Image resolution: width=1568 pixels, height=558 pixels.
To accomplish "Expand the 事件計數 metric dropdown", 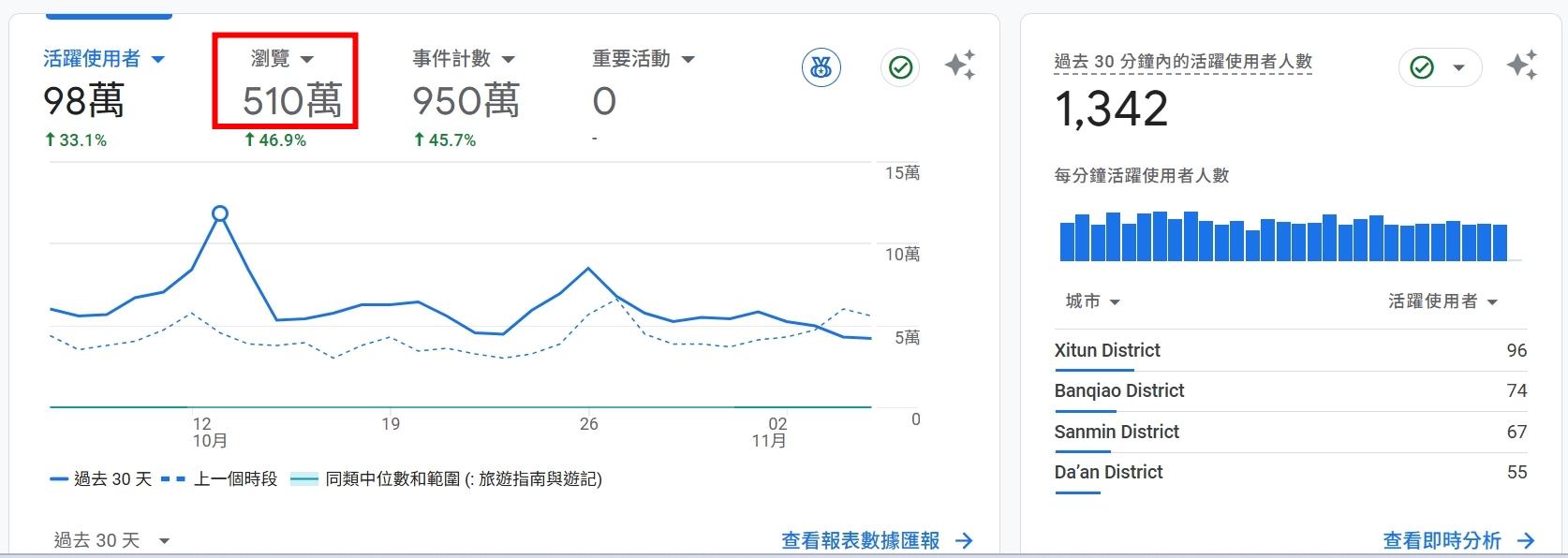I will 509,59.
